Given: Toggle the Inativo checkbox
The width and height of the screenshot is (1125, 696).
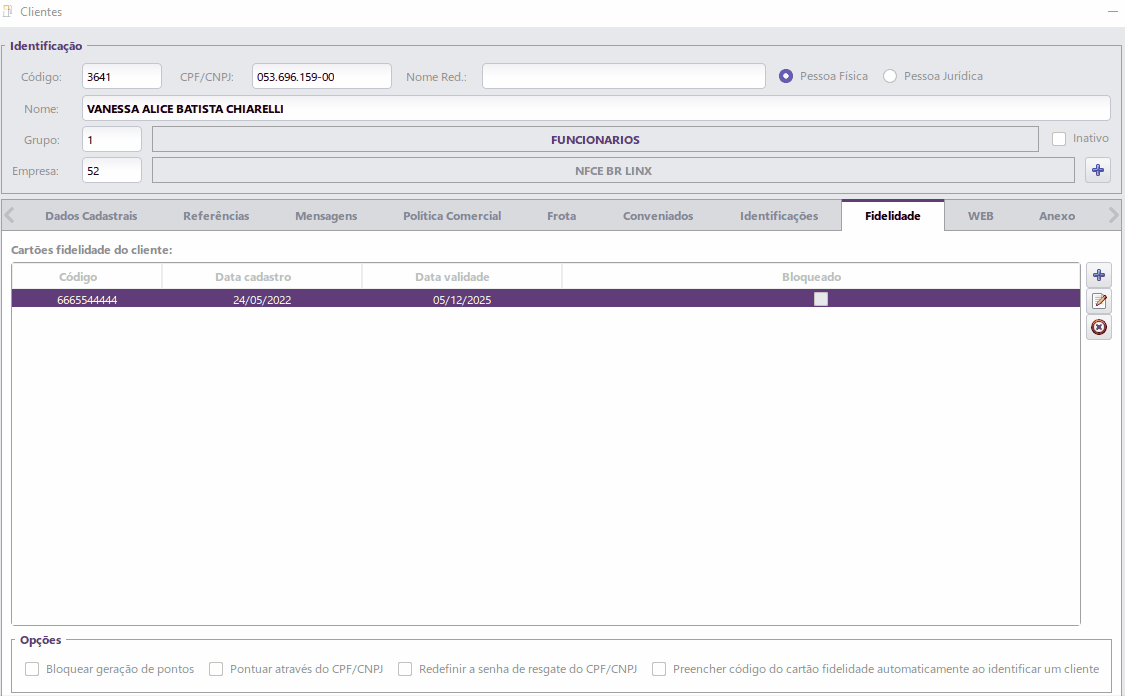Looking at the screenshot, I should [x=1059, y=139].
